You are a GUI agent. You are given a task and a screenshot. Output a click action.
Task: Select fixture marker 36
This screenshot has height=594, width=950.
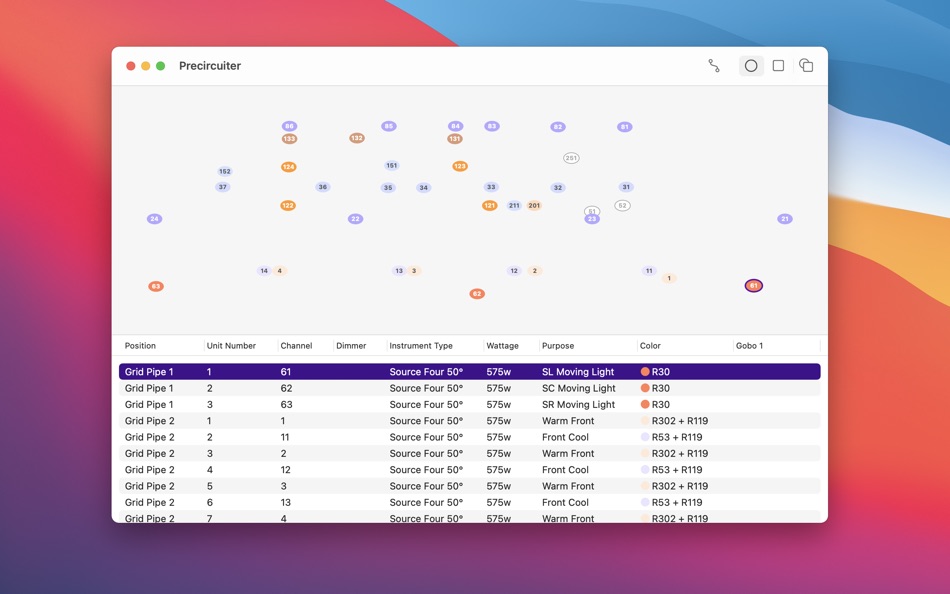pos(322,187)
